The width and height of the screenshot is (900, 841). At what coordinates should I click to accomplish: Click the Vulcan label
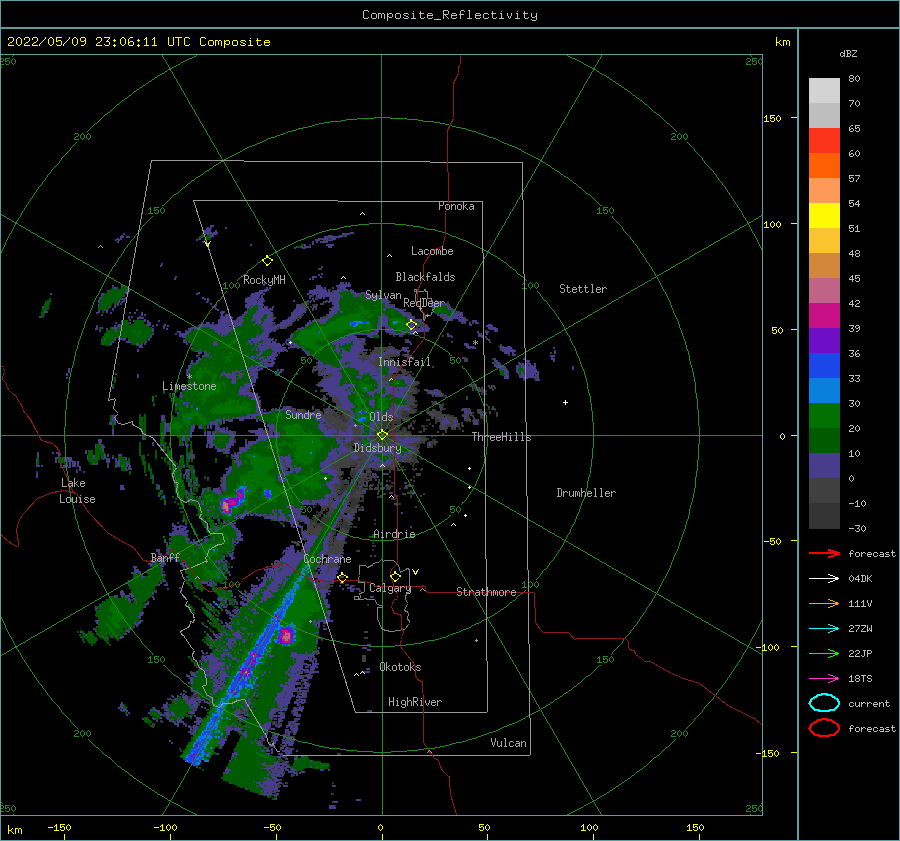coord(508,743)
